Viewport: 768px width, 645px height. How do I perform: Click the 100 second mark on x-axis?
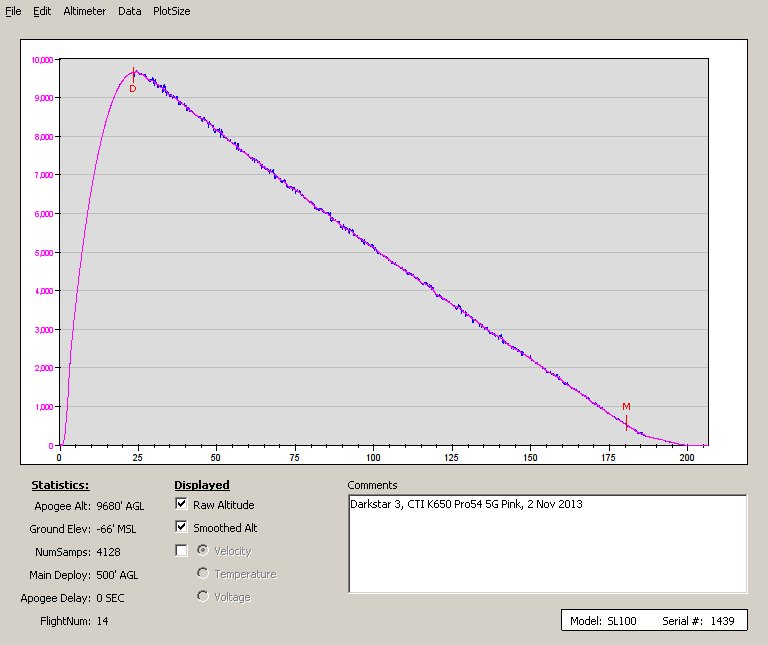tap(373, 458)
